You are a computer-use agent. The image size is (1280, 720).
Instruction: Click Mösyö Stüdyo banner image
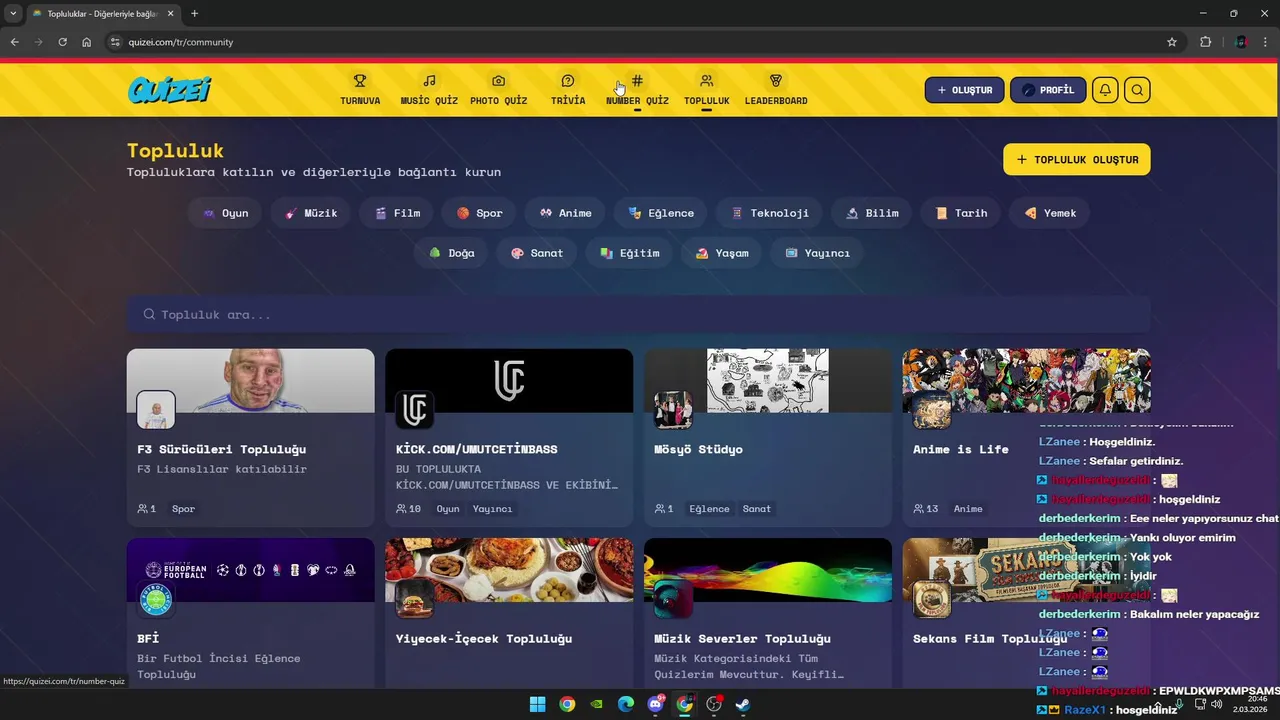click(768, 380)
